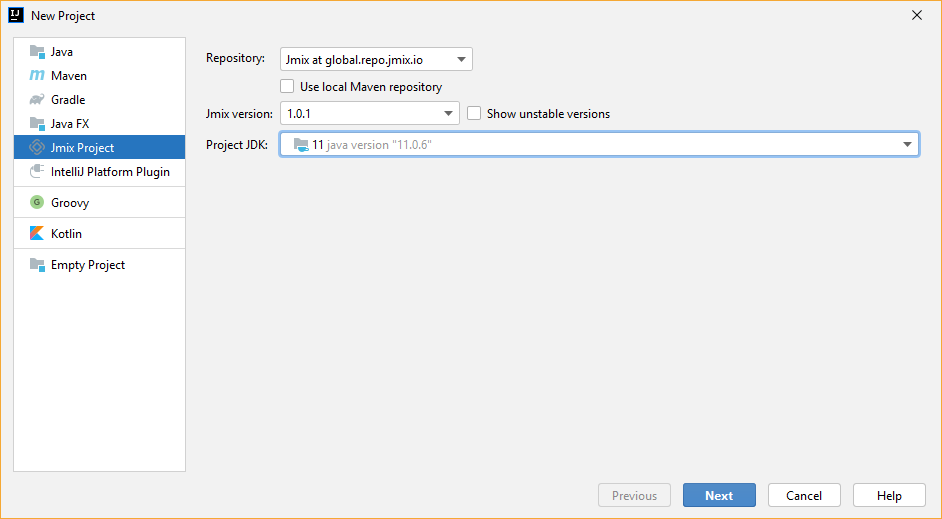Click the Maven 'm' icon
This screenshot has width=942, height=519.
[37, 76]
